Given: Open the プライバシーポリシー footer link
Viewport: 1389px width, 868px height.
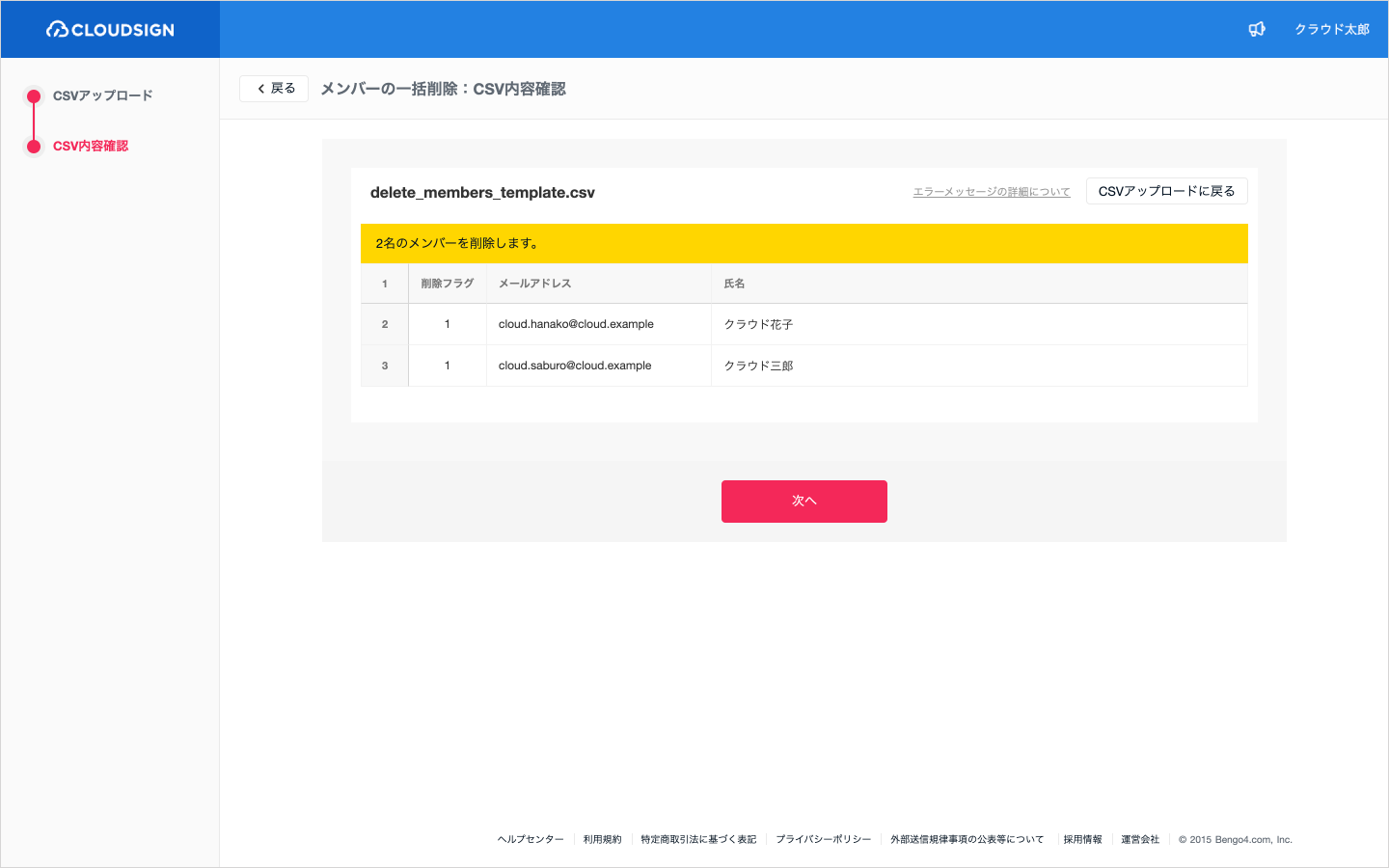Looking at the screenshot, I should tap(823, 839).
